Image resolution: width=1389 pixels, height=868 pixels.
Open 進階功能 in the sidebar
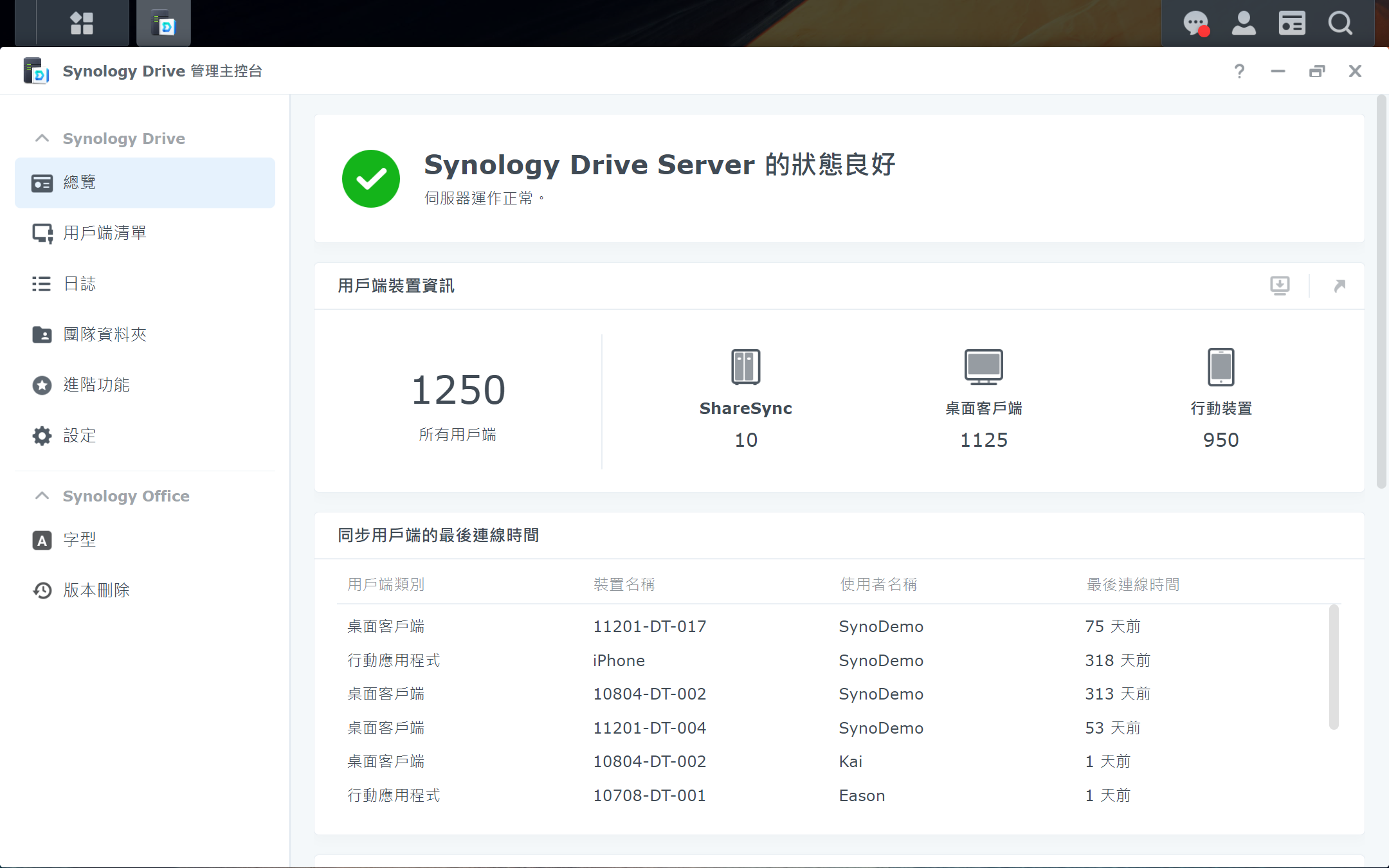pos(145,384)
